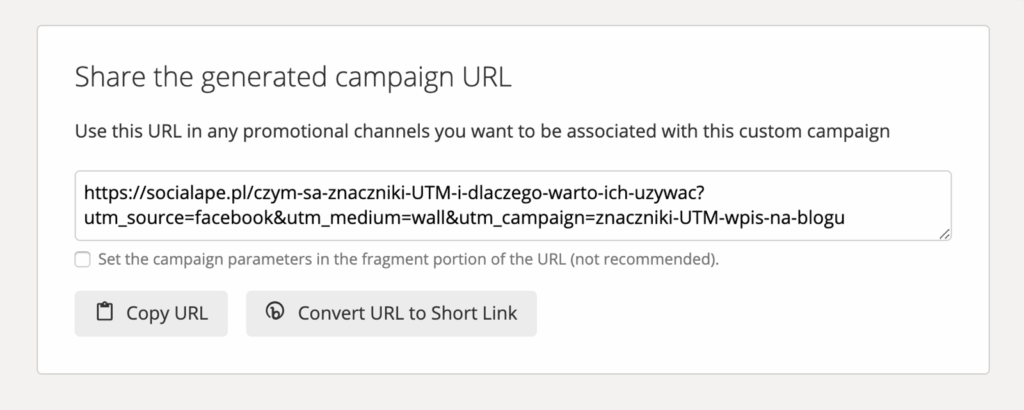
Task: Click 'custom campaign' in the description line
Action: tap(825, 131)
